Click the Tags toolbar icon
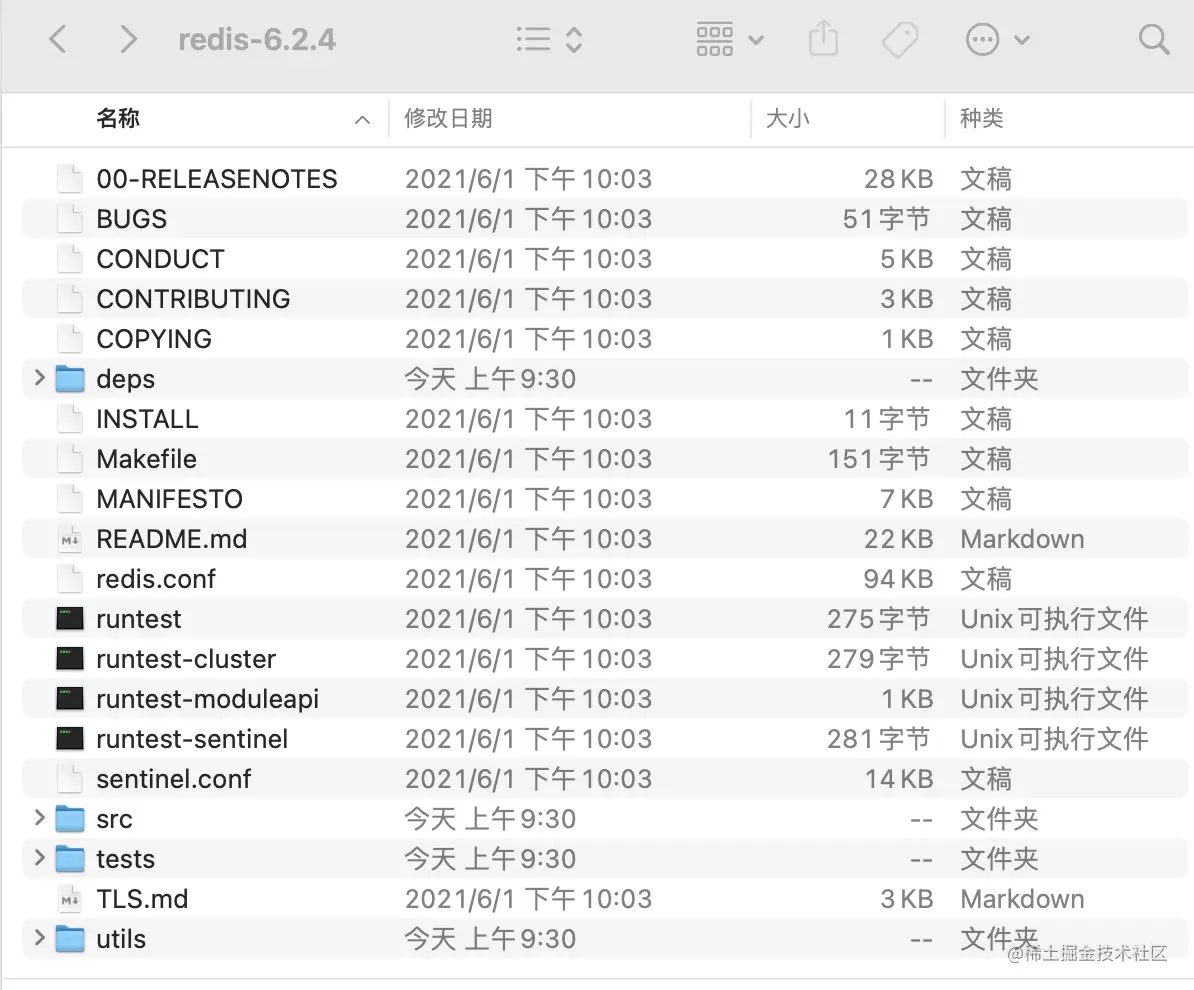 (899, 39)
